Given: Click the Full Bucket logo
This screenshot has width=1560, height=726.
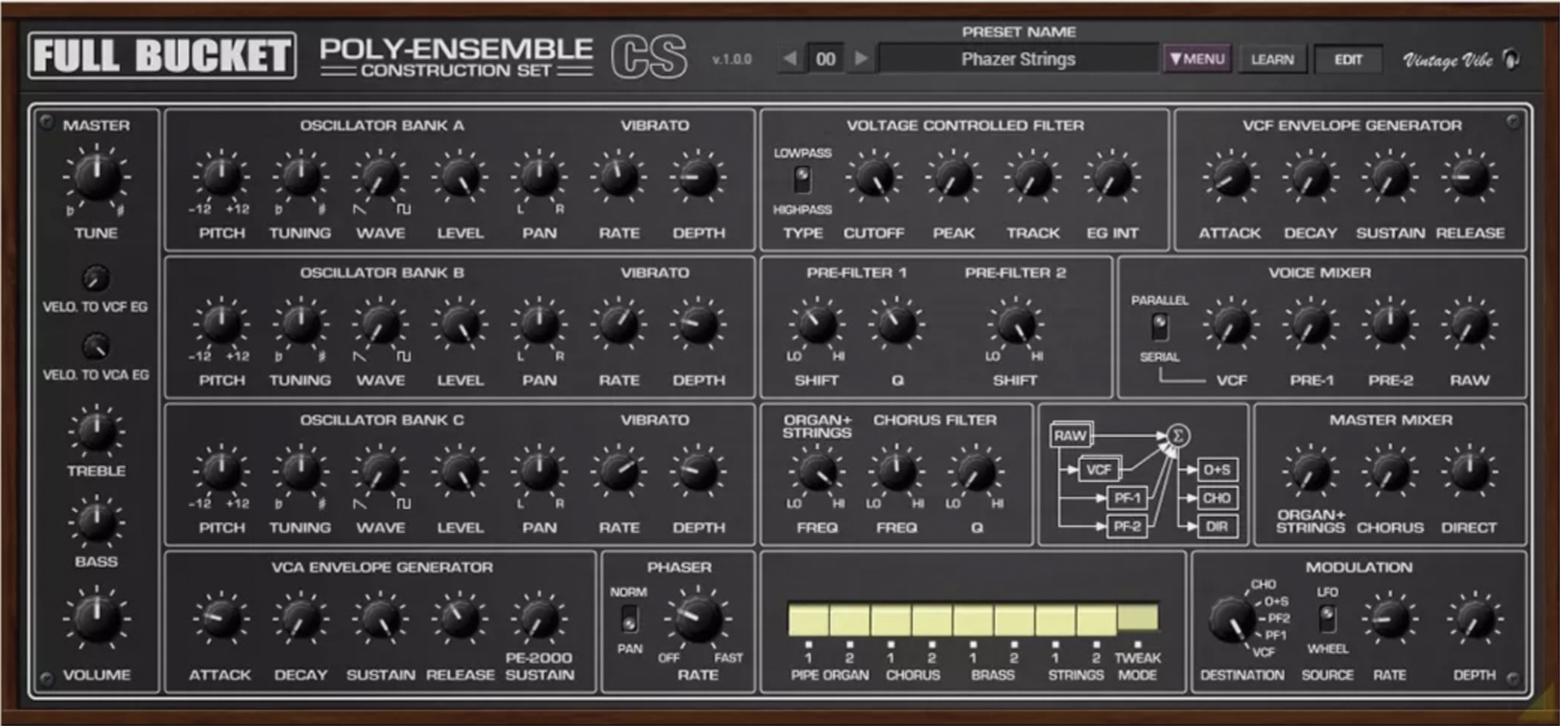Looking at the screenshot, I should (163, 56).
